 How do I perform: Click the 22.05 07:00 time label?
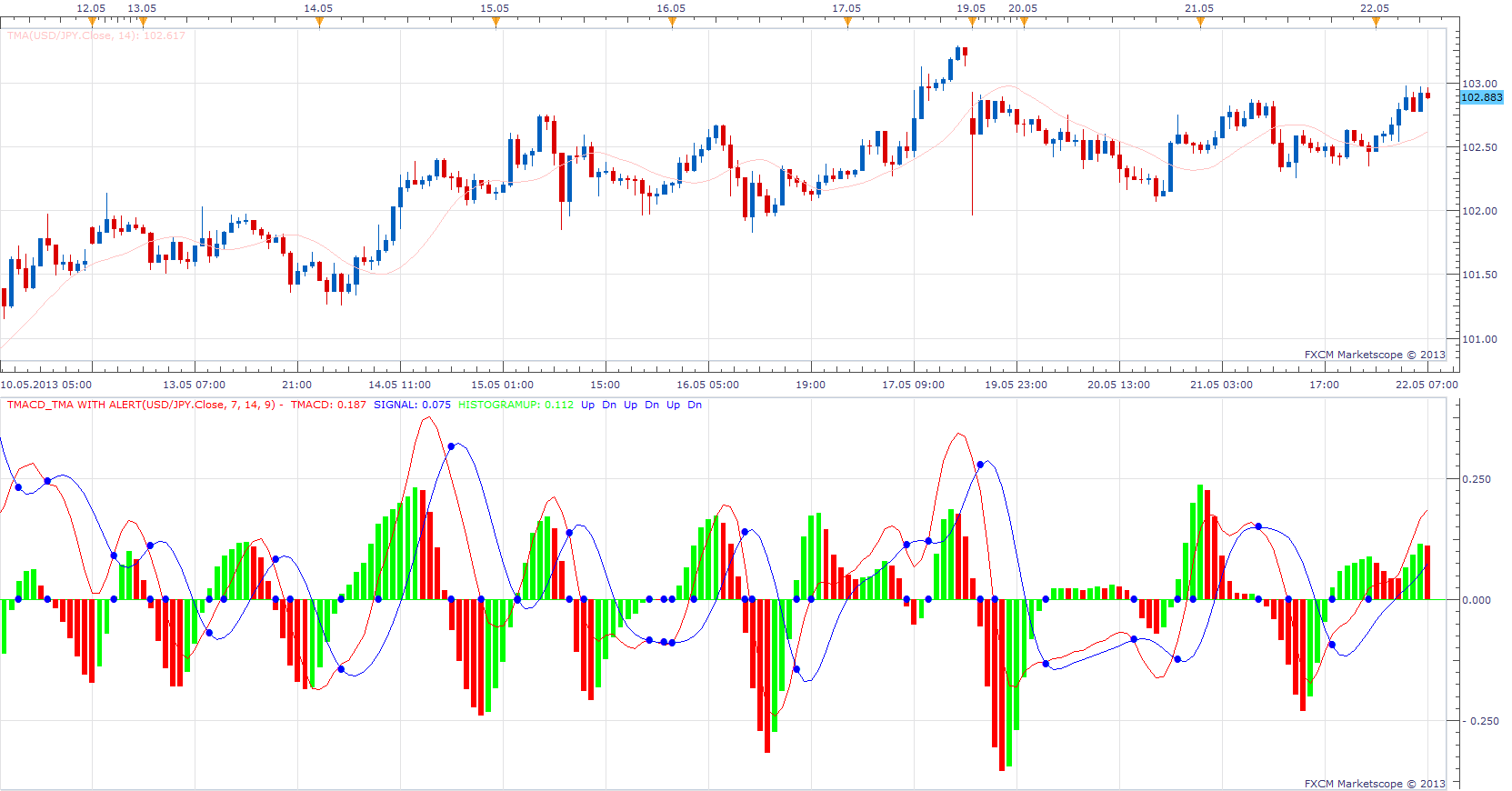[1427, 385]
